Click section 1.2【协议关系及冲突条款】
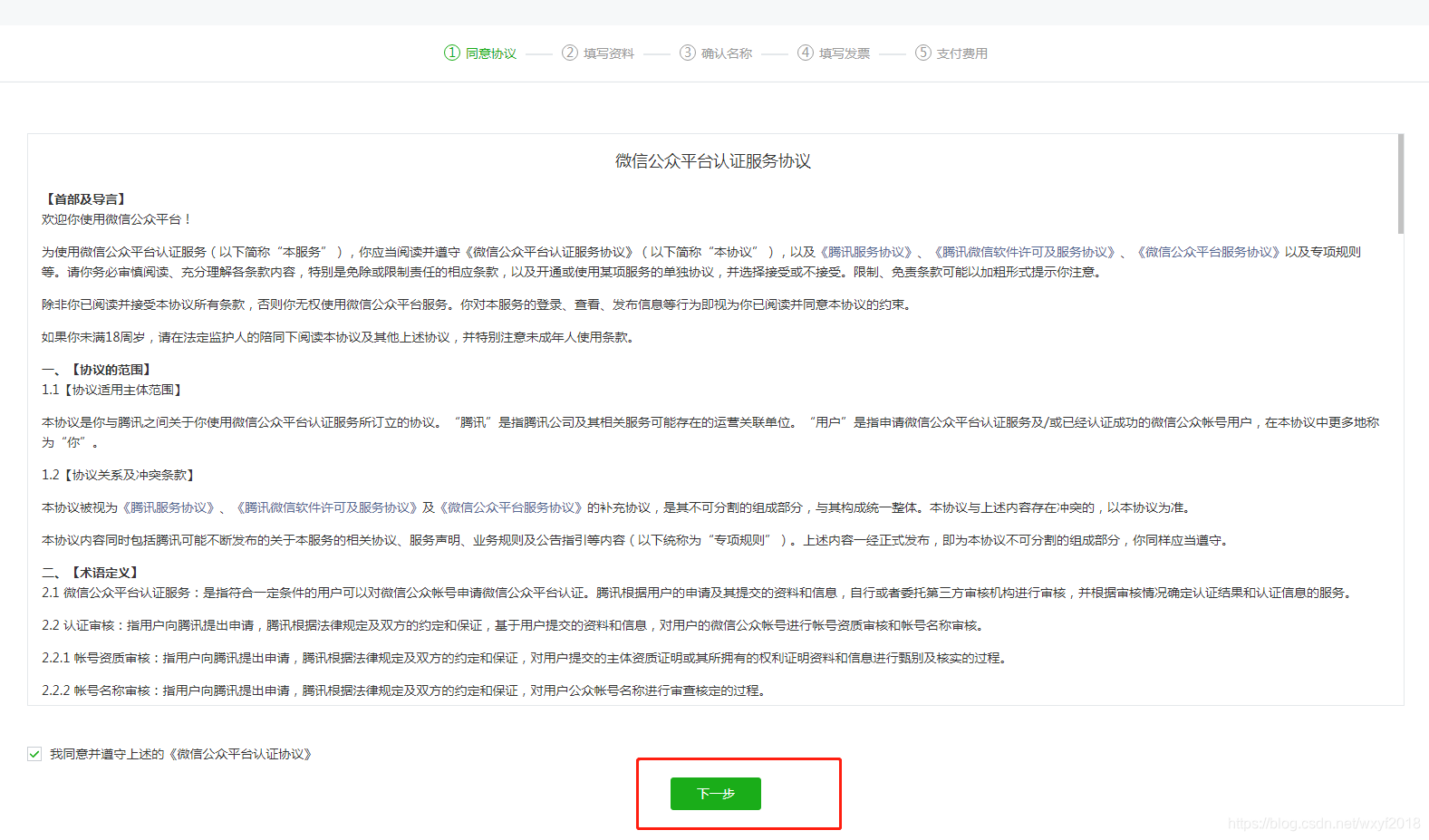Image resolution: width=1429 pixels, height=840 pixels. [x=121, y=475]
